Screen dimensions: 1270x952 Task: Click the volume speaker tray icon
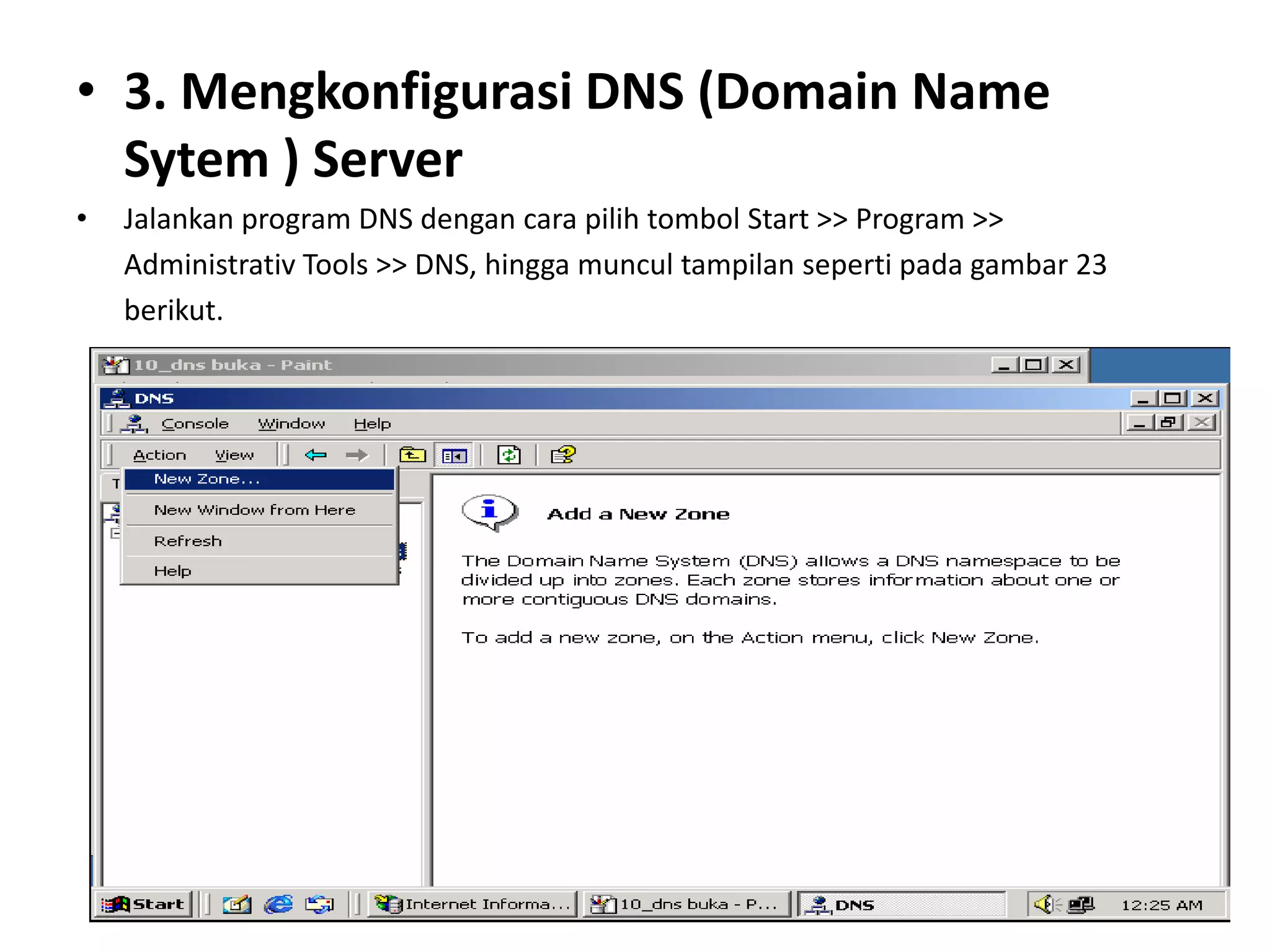click(x=1046, y=905)
